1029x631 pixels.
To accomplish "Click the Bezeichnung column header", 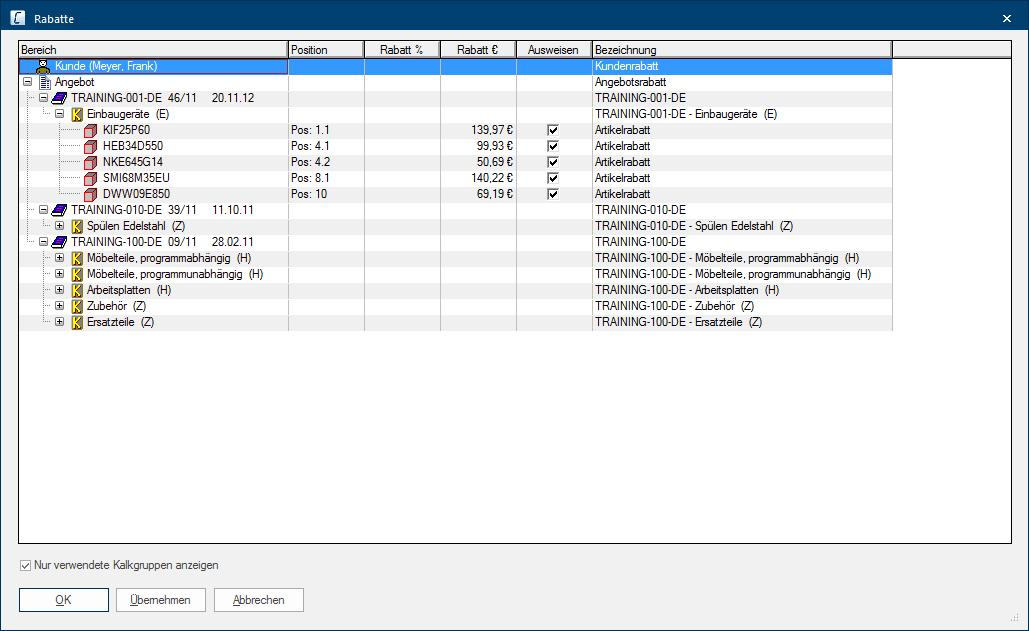I will [740, 50].
